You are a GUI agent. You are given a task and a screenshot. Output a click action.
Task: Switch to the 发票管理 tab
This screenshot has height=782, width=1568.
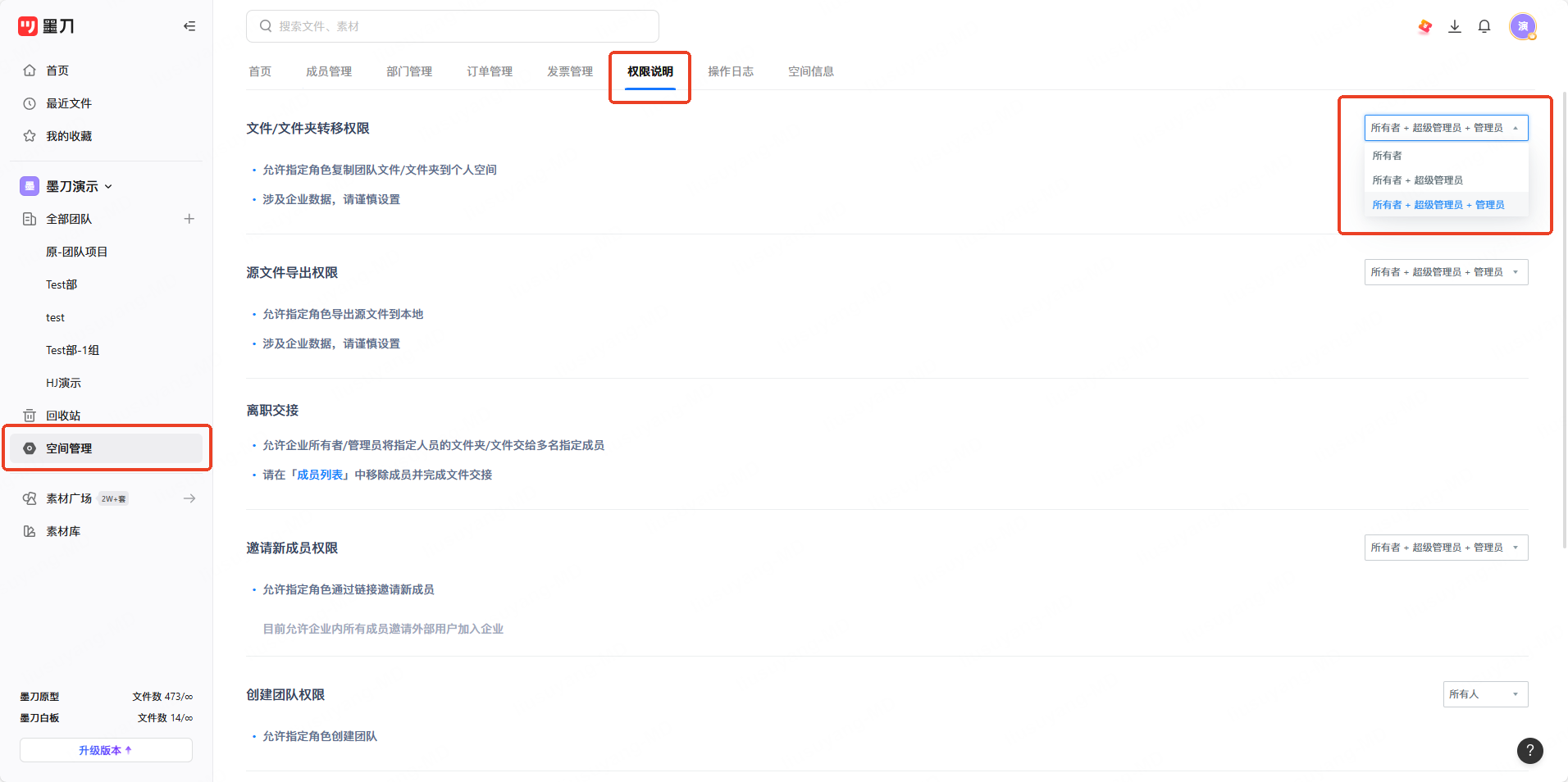click(570, 71)
